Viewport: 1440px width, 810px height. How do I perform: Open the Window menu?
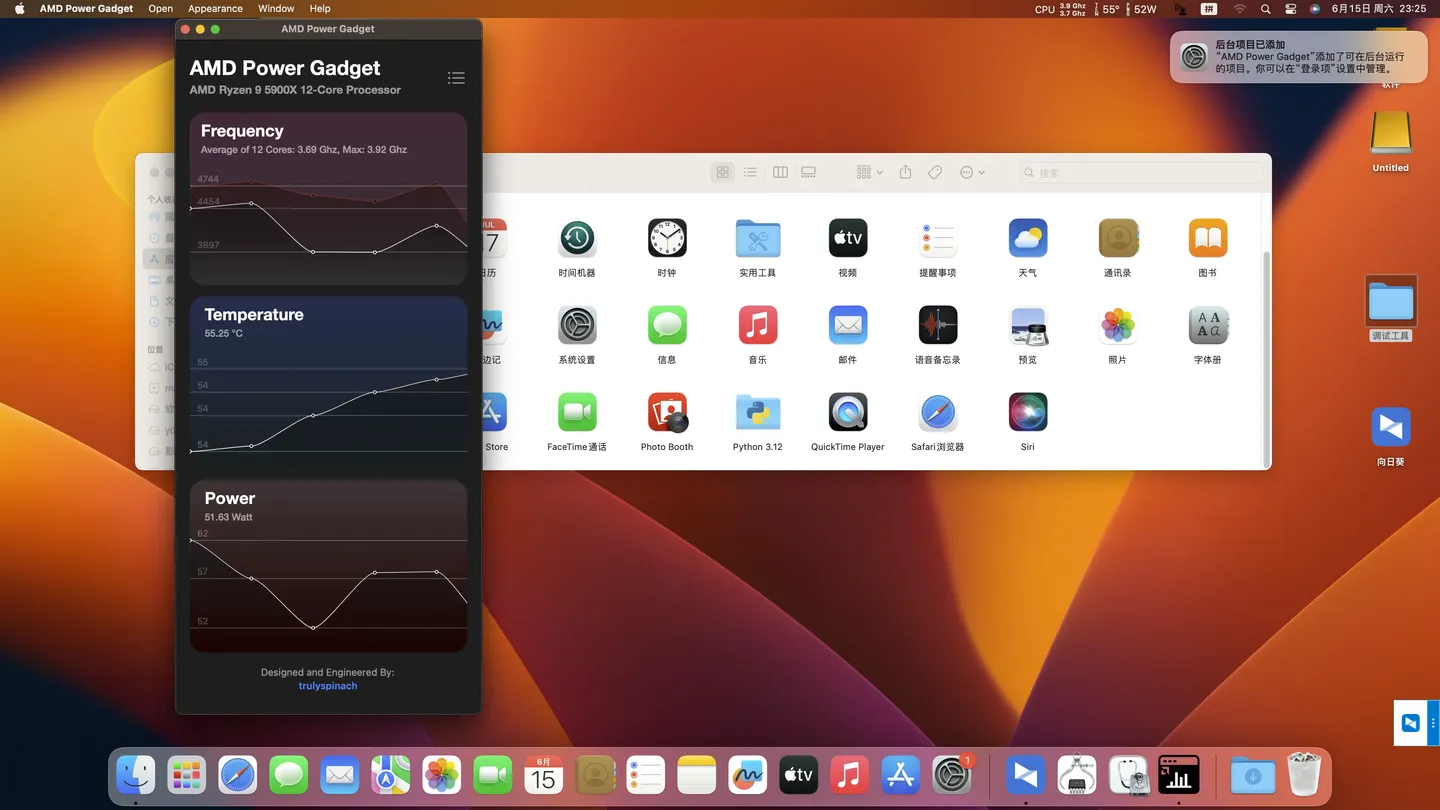[x=276, y=9]
